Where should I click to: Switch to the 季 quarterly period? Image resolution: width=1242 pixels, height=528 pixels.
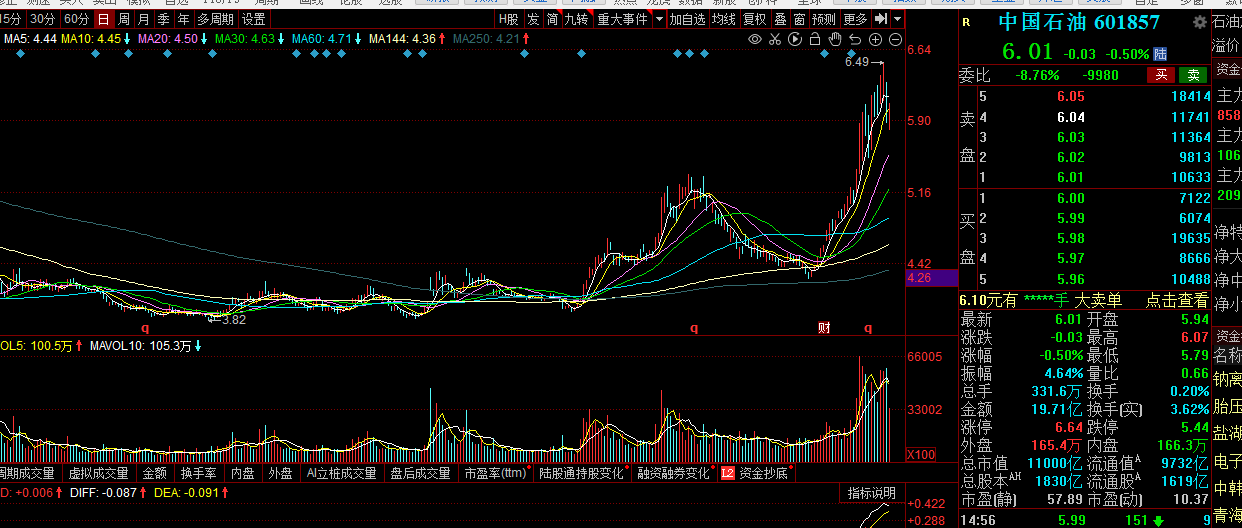click(x=163, y=19)
